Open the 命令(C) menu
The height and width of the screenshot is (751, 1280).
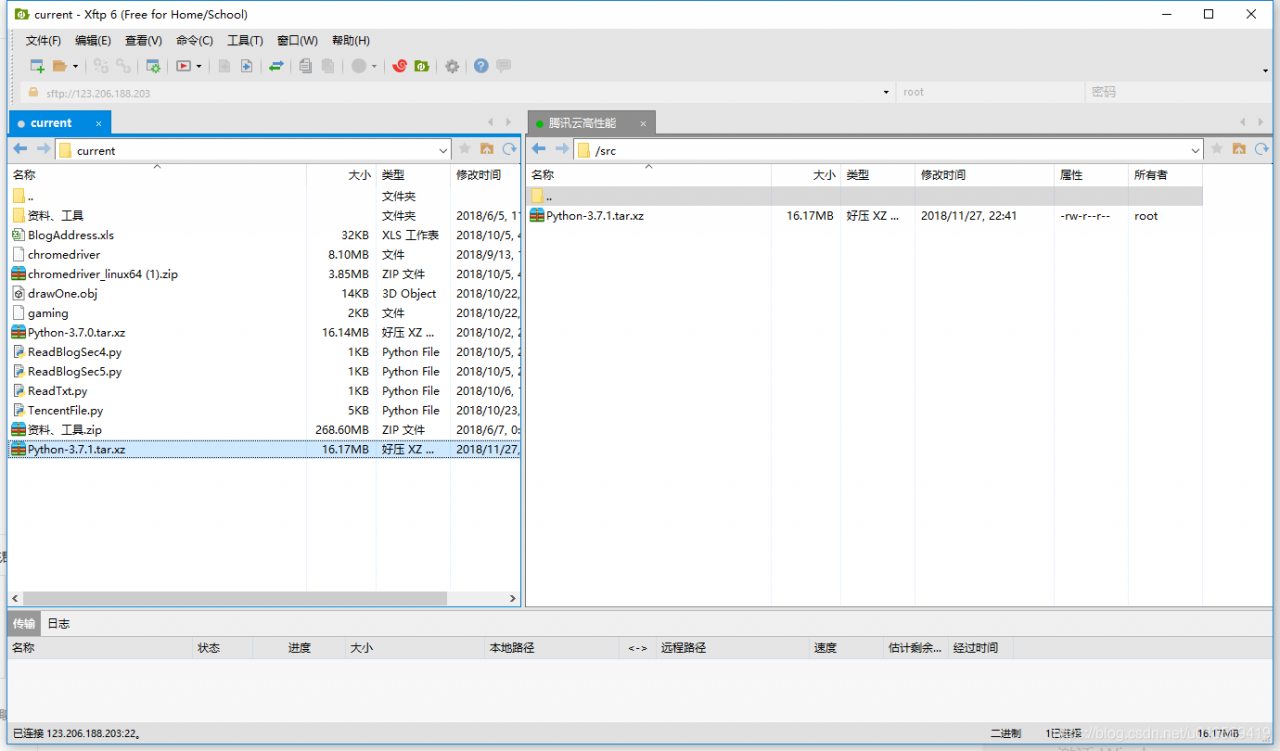click(194, 40)
